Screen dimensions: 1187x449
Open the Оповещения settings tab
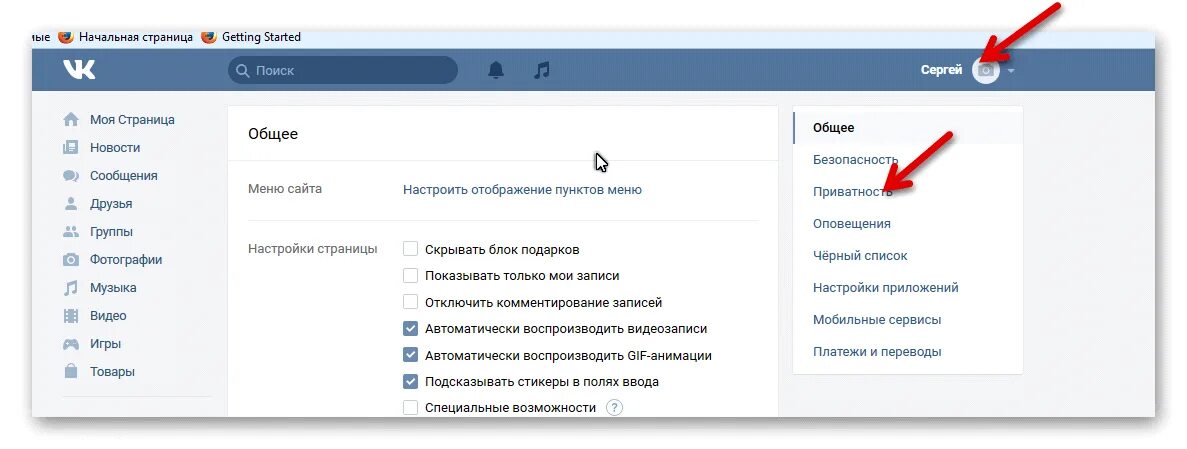[x=908, y=223]
